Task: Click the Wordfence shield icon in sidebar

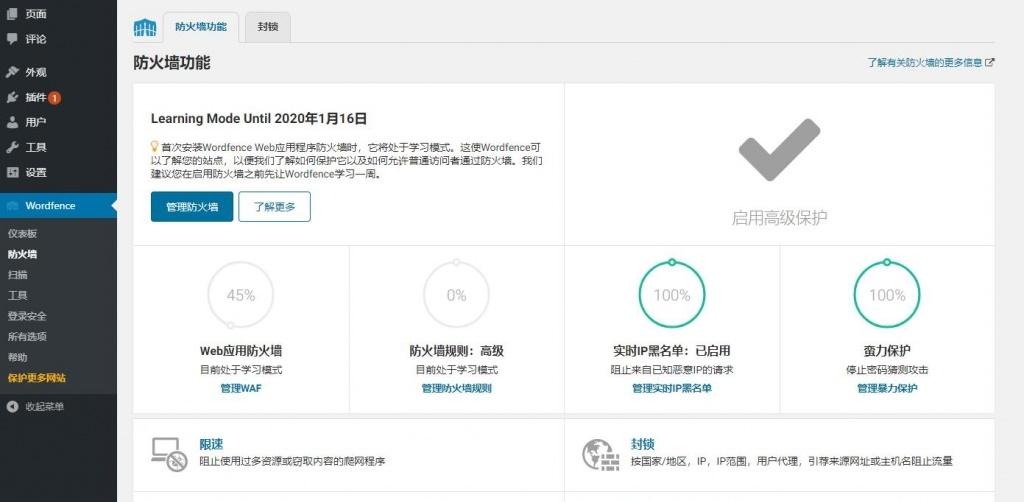Action: 12,206
